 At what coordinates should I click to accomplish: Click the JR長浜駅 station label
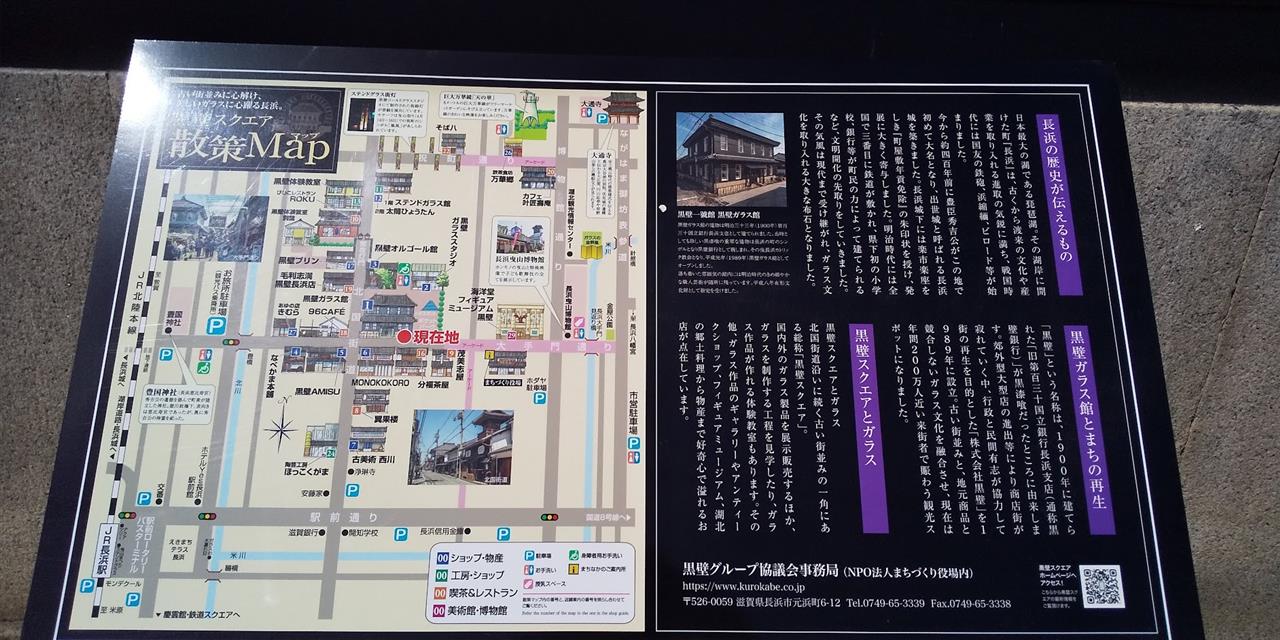pyautogui.click(x=104, y=551)
